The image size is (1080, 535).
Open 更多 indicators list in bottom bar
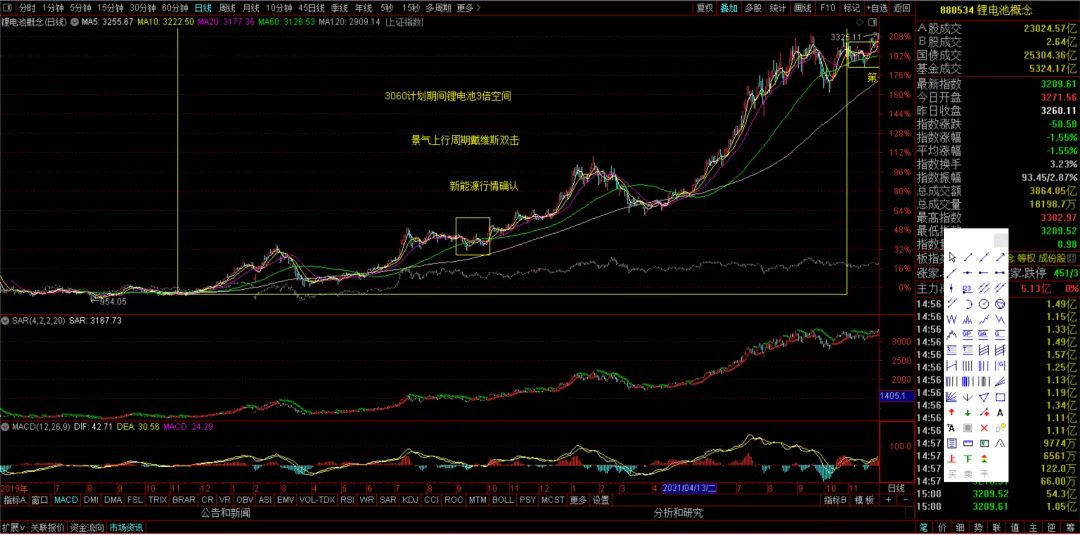(577, 499)
